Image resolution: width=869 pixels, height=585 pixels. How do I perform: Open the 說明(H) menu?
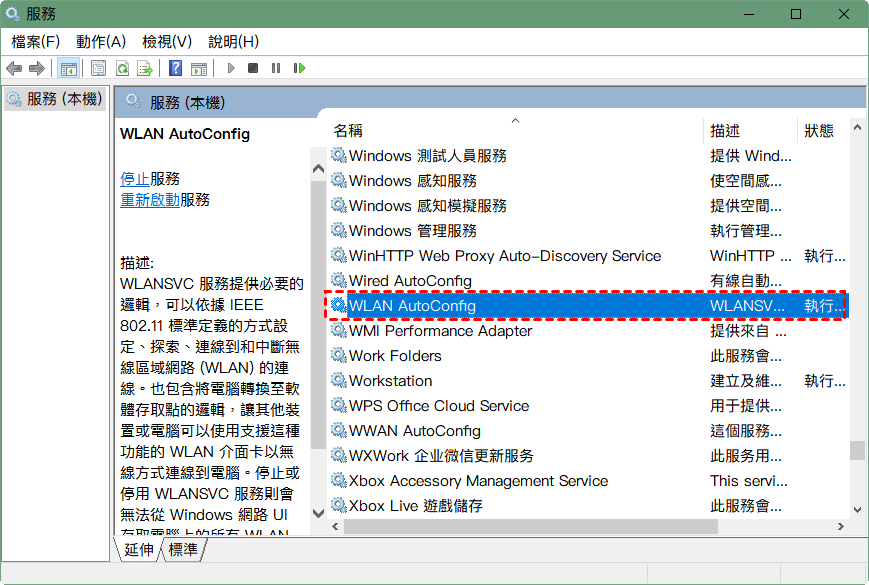(x=233, y=42)
